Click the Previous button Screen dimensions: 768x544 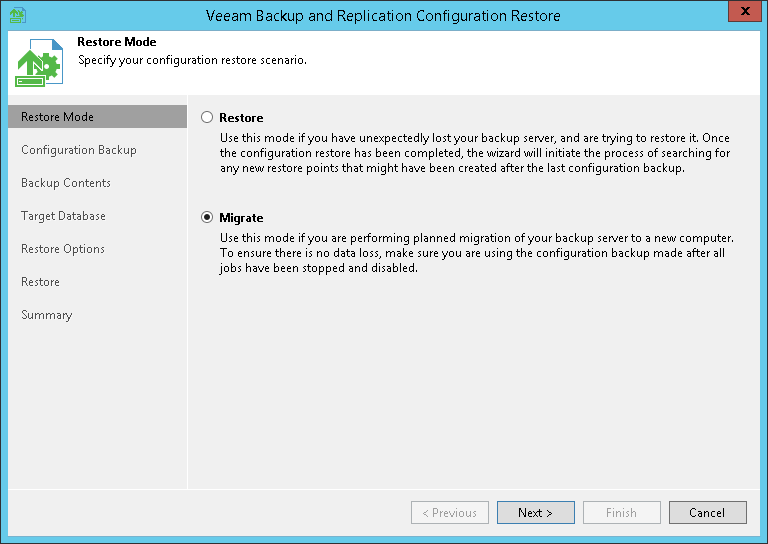tap(450, 513)
